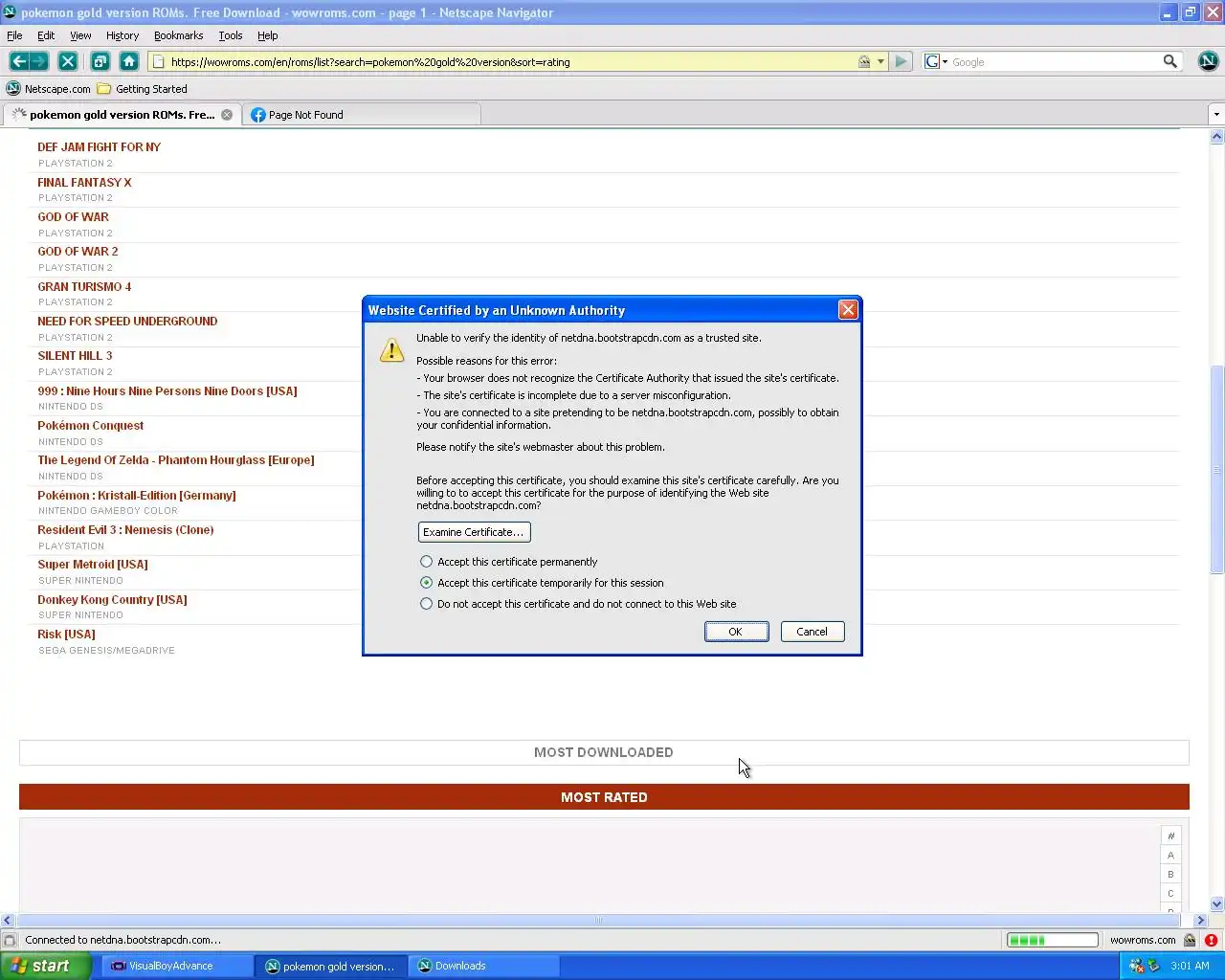Switch to Downloads window in the taskbar
This screenshot has height=980, width=1225.
point(485,966)
